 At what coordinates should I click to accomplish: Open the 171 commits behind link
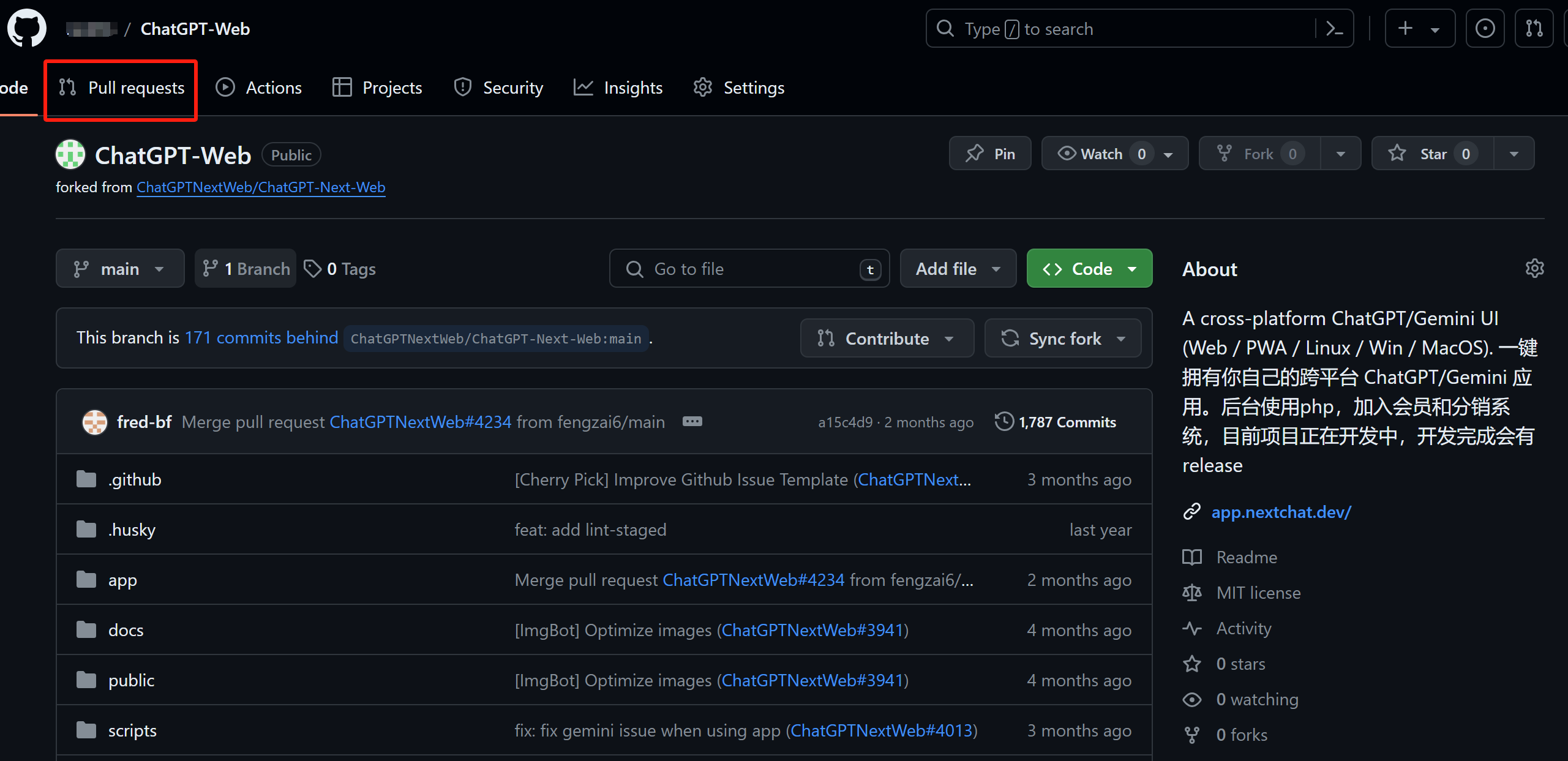point(261,337)
